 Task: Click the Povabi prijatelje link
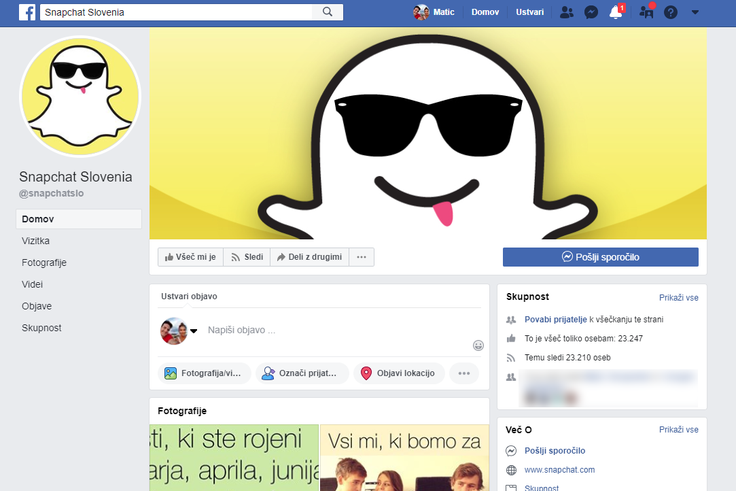pyautogui.click(x=555, y=319)
